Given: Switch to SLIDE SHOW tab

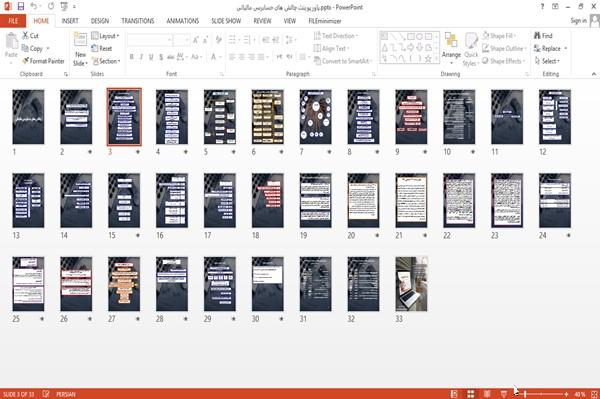Looking at the screenshot, I should (226, 21).
